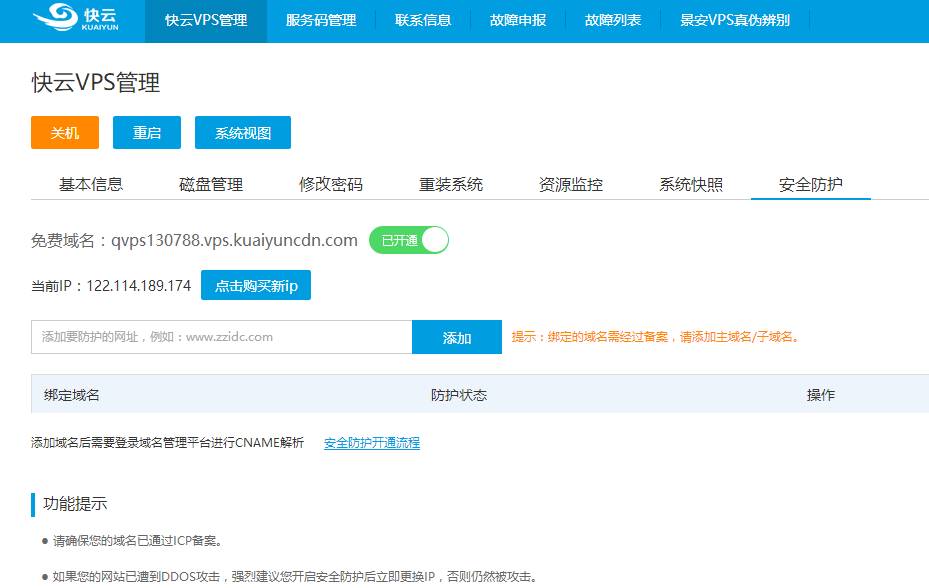Toggle the 已开通 free domain switch
929x588 pixels.
pyautogui.click(x=409, y=240)
